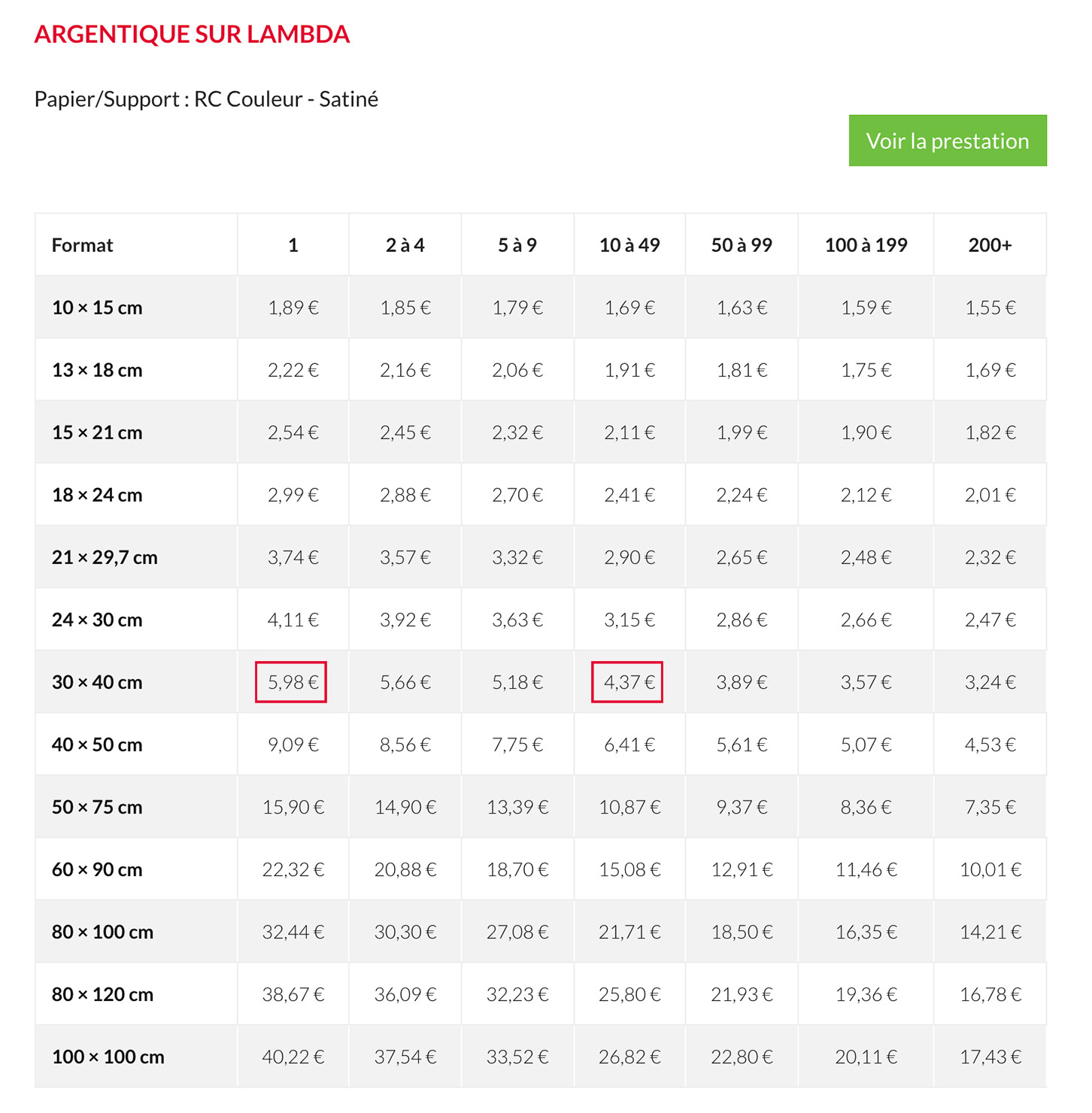The width and height of the screenshot is (1092, 1113).
Task: Select the 10 × 15 cm format row label
Action: tap(97, 308)
